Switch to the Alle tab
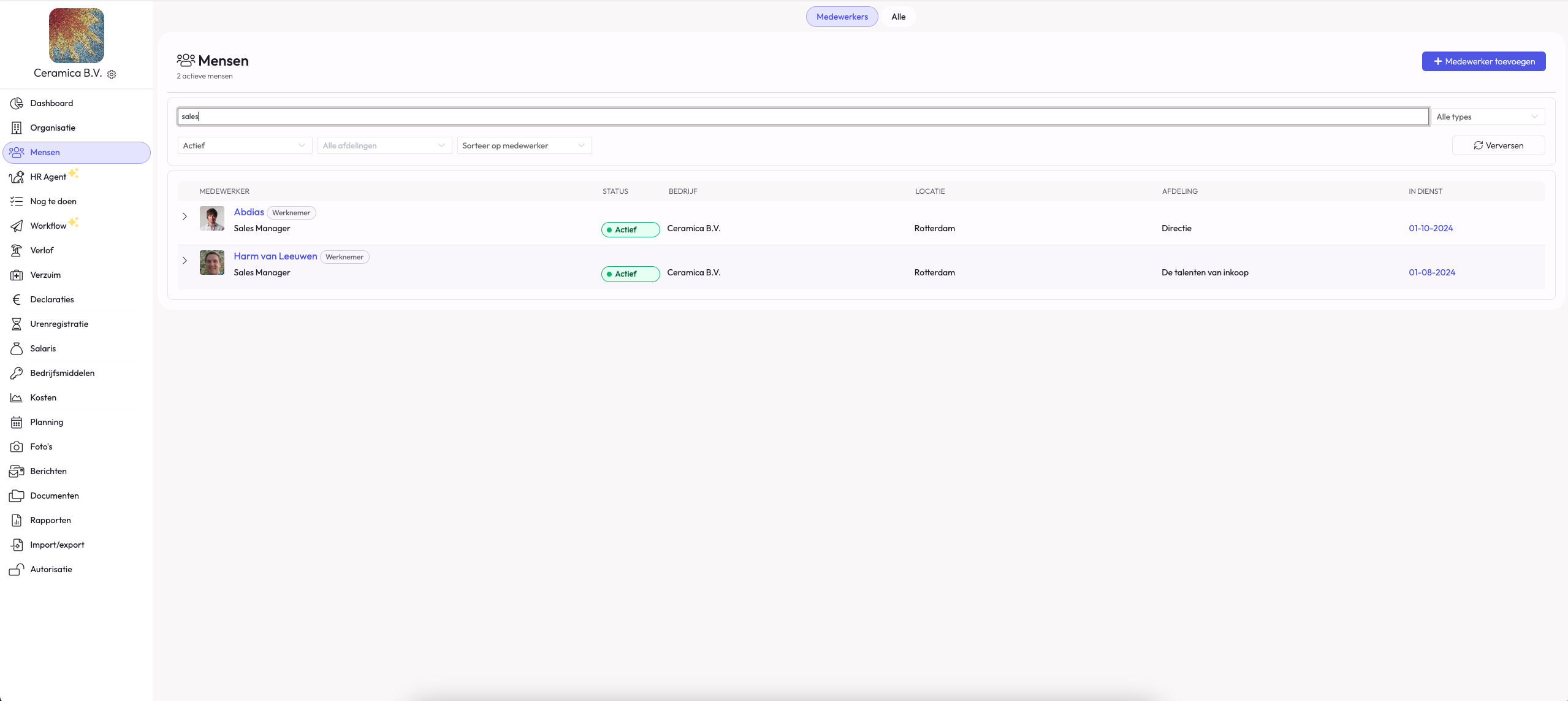This screenshot has width=1568, height=701. [898, 17]
